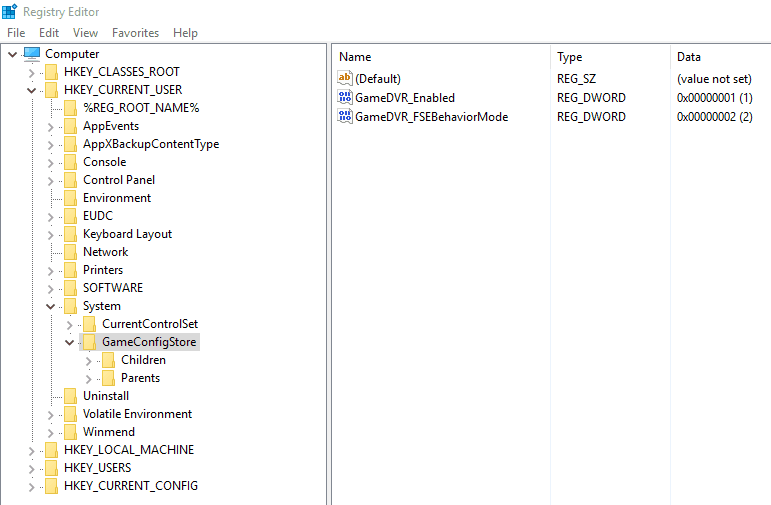Image resolution: width=771 pixels, height=505 pixels.
Task: Expand the CurrentControlSet key
Action: click(70, 325)
